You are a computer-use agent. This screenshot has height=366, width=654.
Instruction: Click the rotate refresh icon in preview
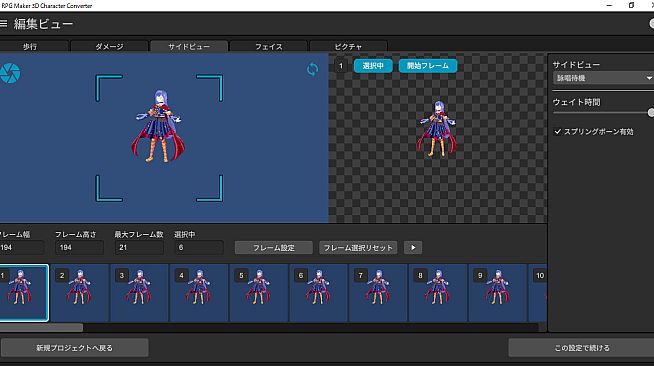(312, 69)
